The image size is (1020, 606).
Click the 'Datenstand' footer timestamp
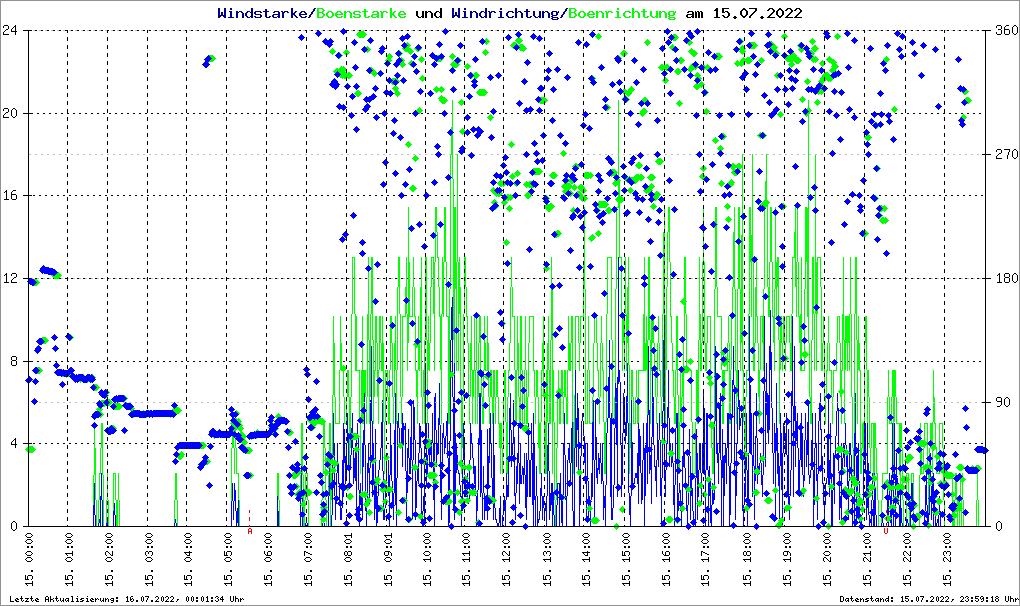coord(920,599)
